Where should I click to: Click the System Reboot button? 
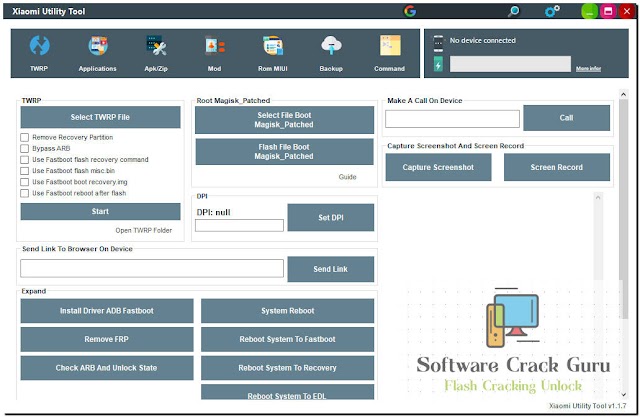click(287, 311)
